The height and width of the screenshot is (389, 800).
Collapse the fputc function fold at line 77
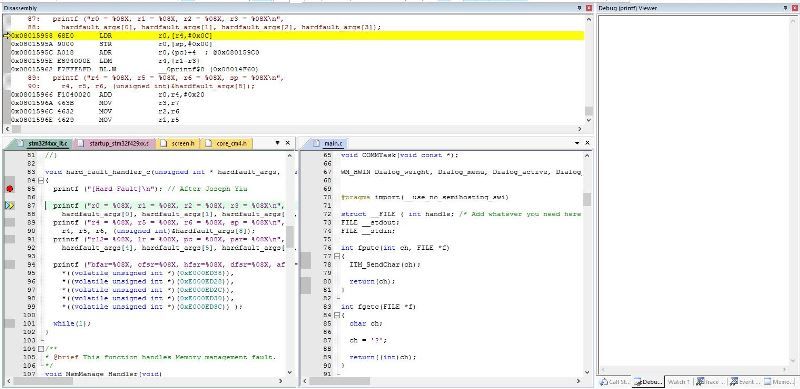[337, 256]
